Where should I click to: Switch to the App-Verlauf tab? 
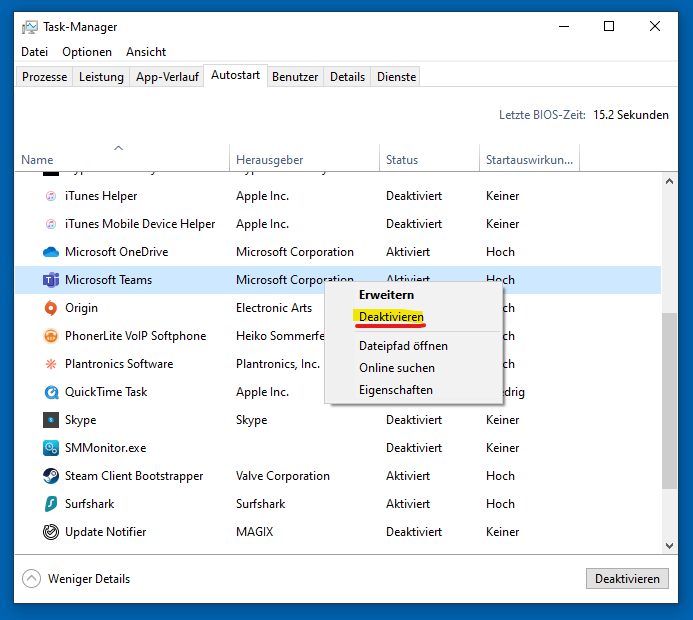[167, 77]
